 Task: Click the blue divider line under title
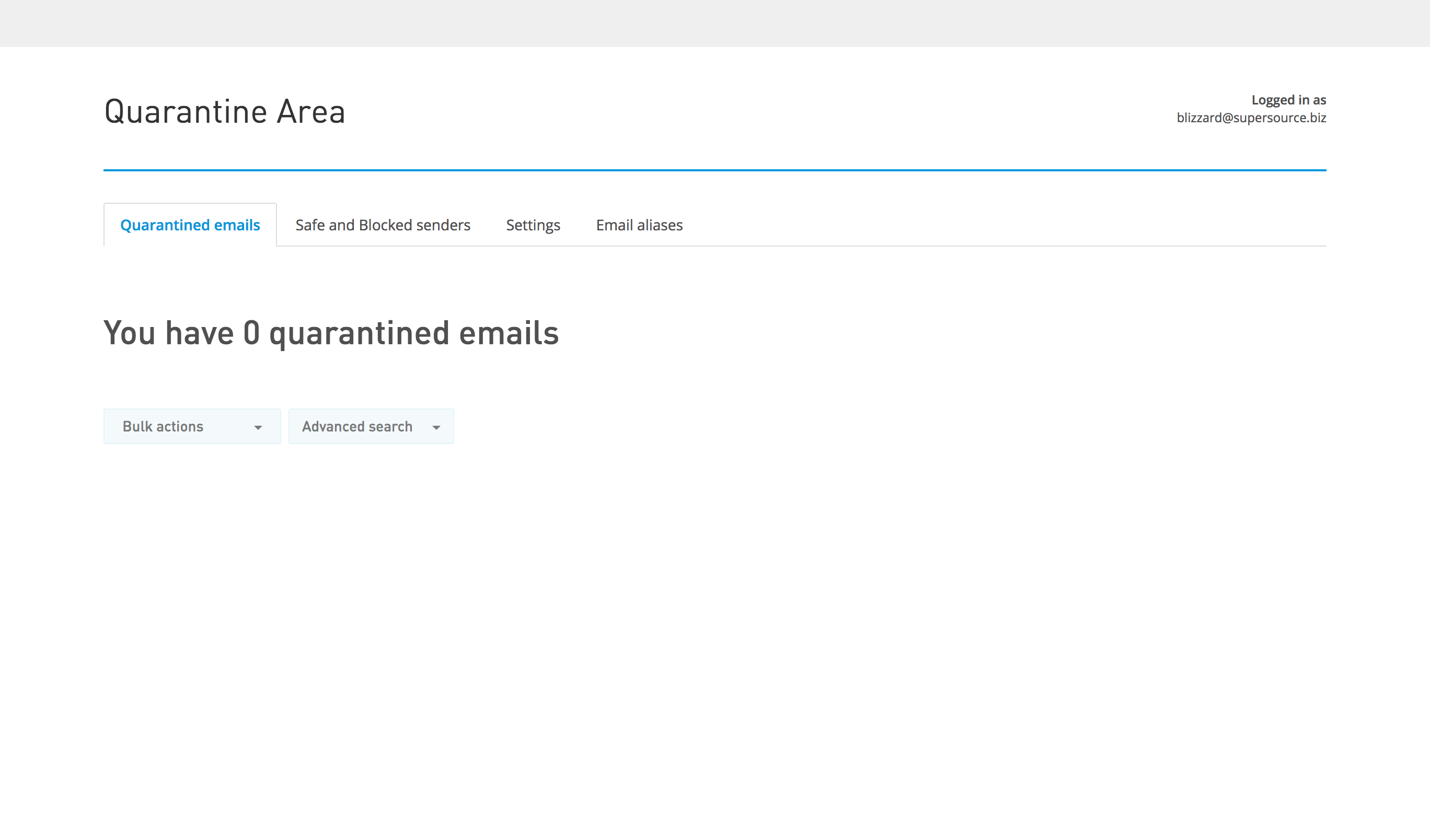(x=714, y=170)
